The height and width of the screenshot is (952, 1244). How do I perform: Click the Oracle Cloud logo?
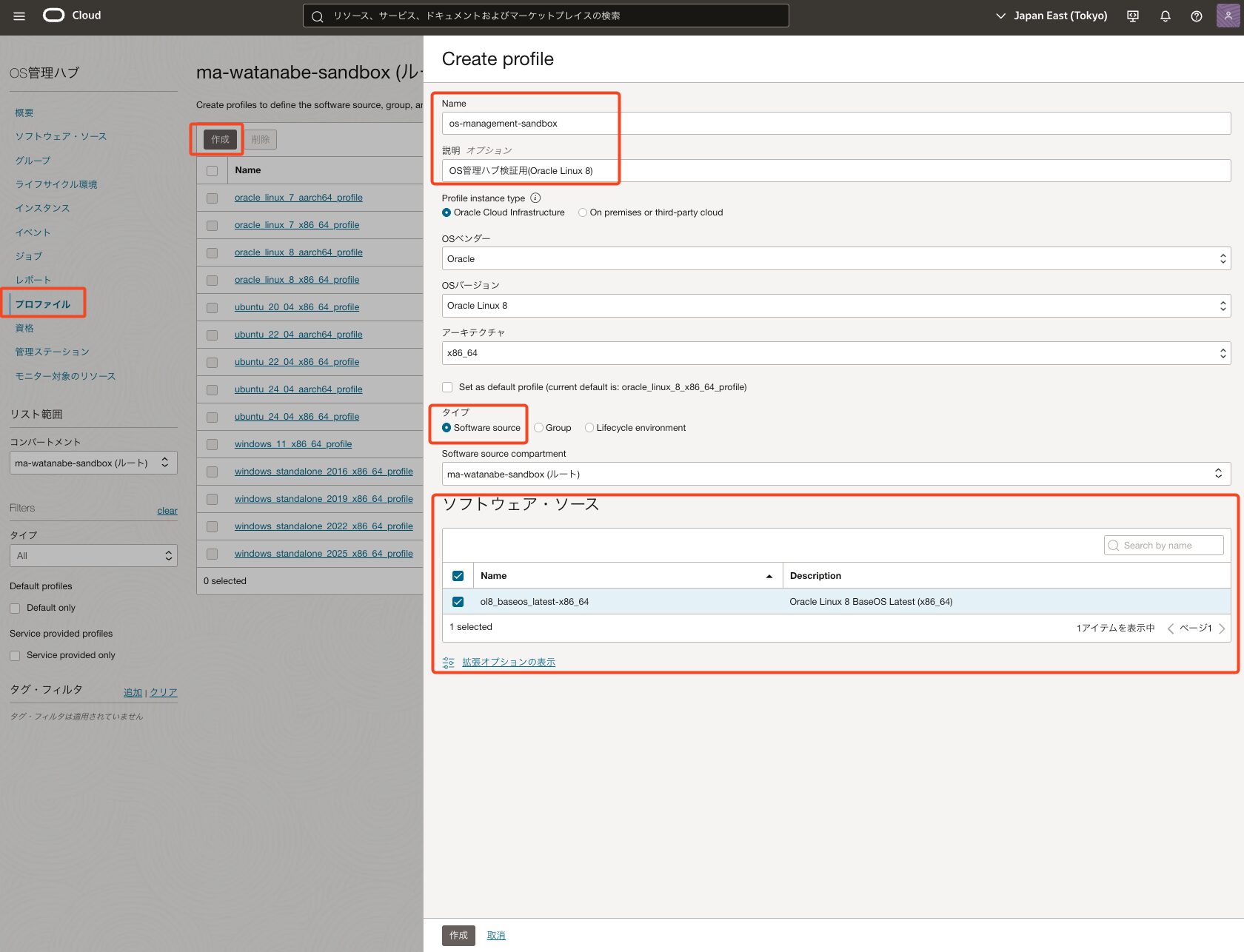(x=71, y=16)
